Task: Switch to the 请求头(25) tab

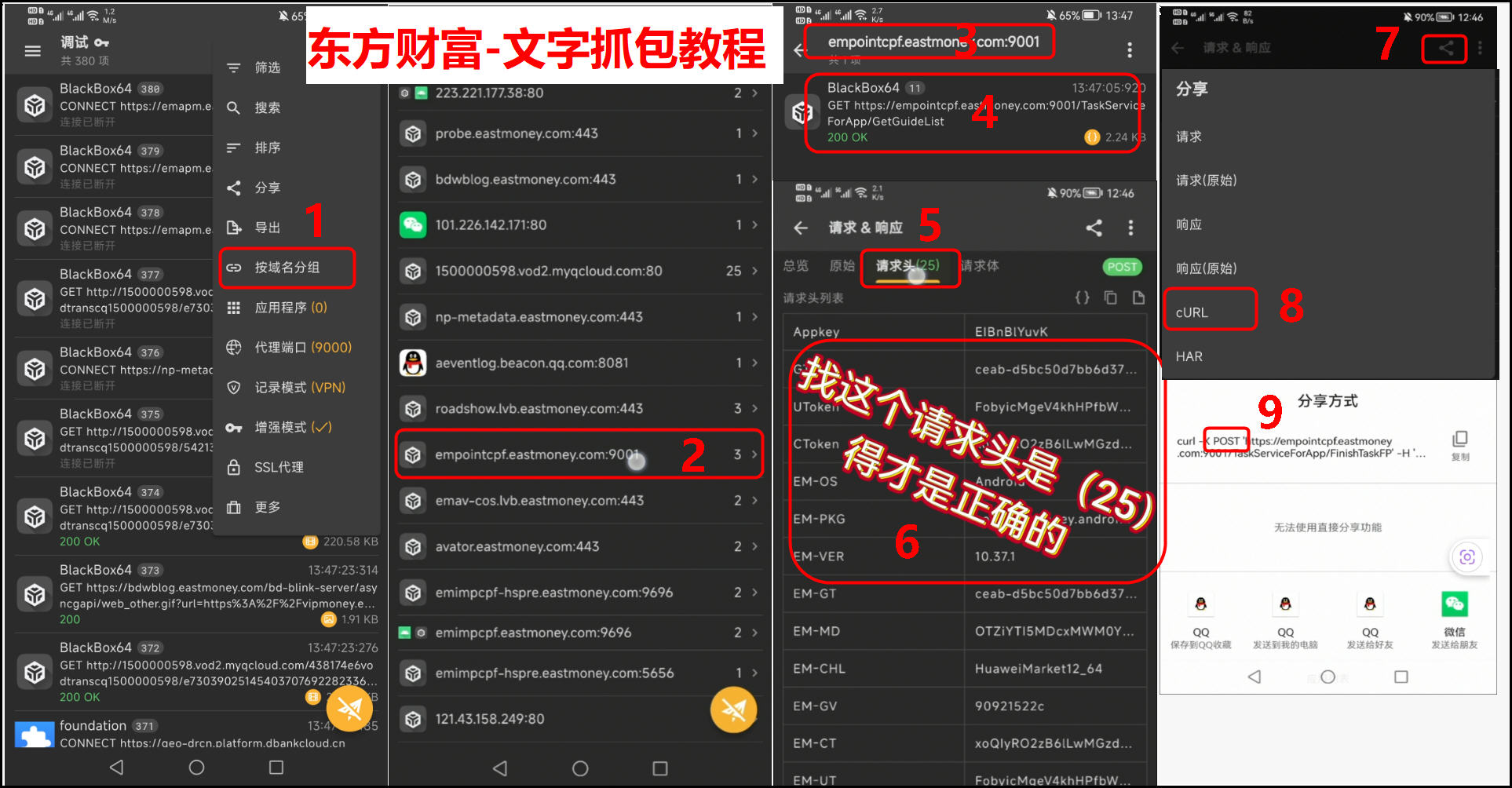Action: pyautogui.click(x=908, y=266)
